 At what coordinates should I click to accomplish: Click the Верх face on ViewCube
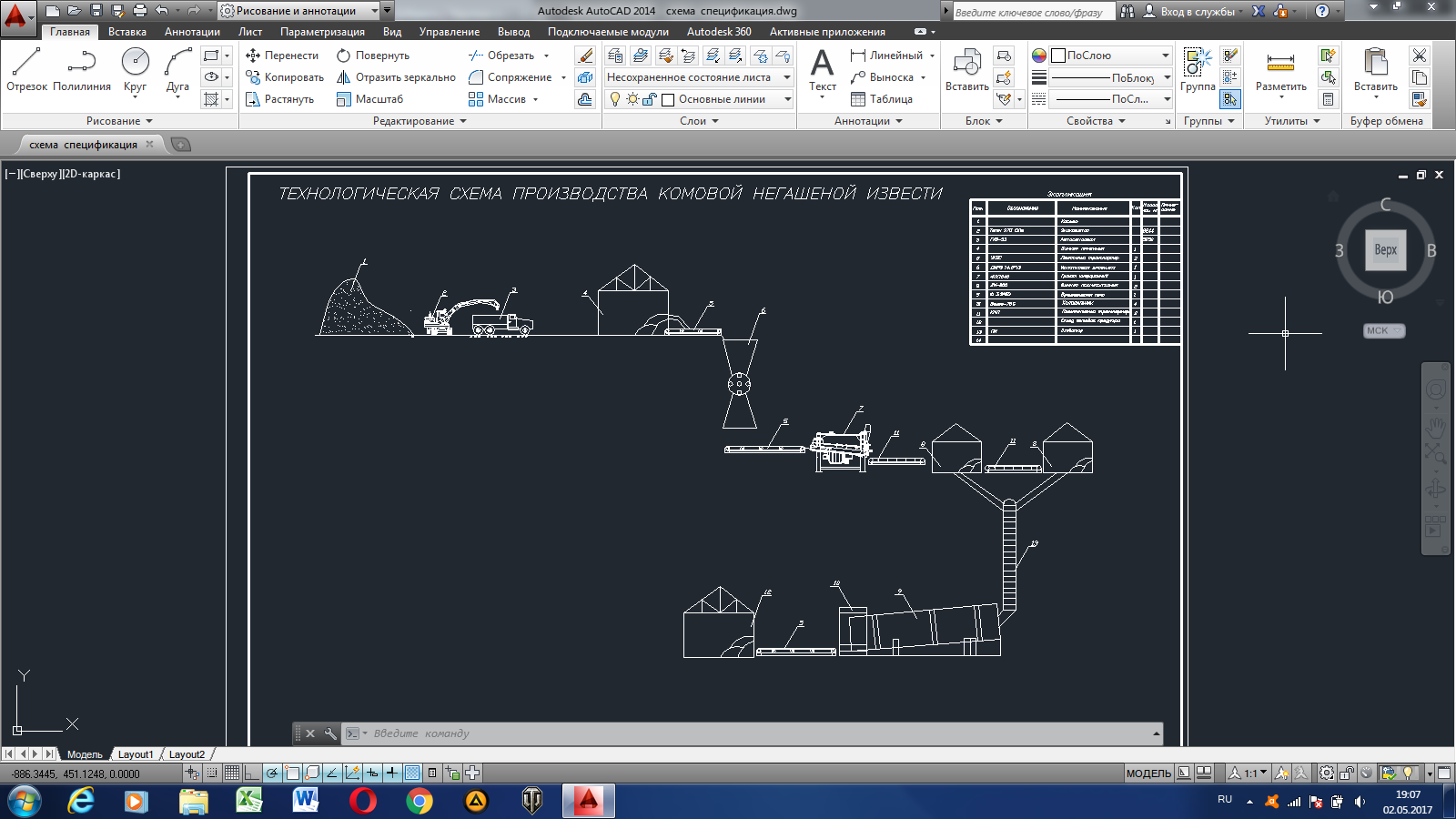coord(1386,249)
